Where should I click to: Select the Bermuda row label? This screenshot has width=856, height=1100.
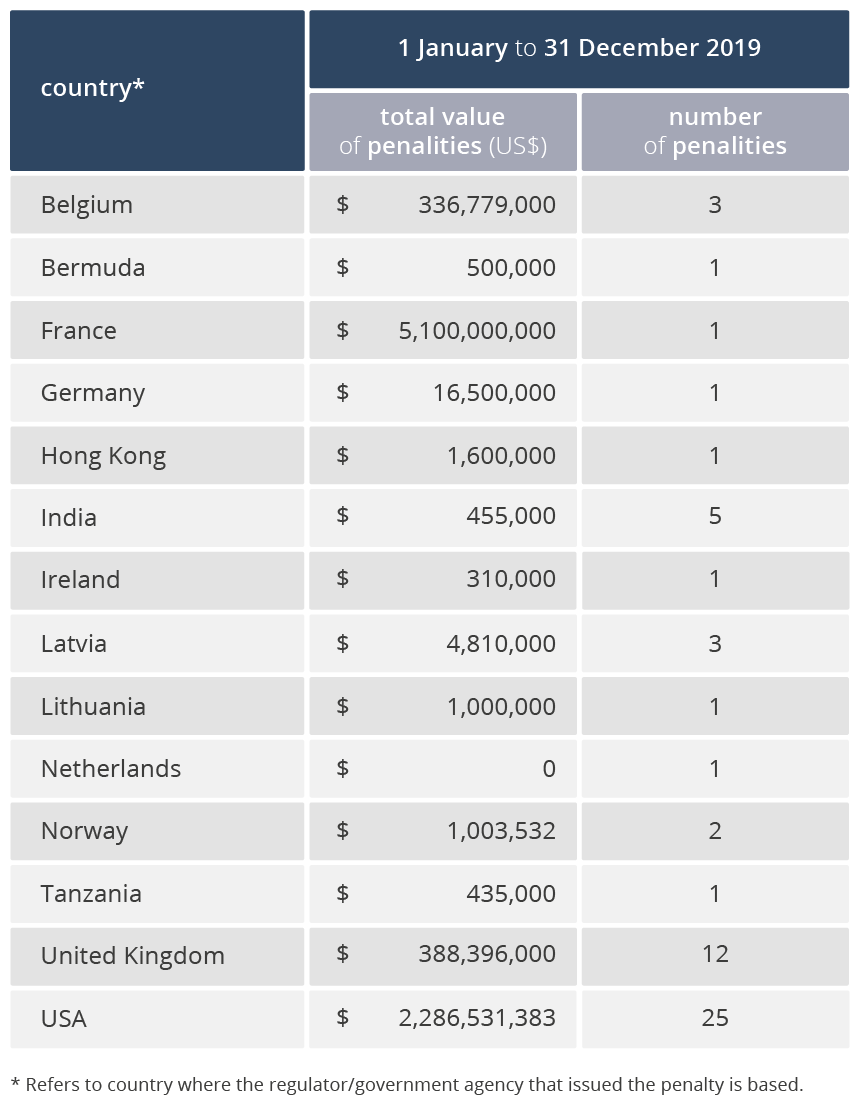pyautogui.click(x=93, y=268)
